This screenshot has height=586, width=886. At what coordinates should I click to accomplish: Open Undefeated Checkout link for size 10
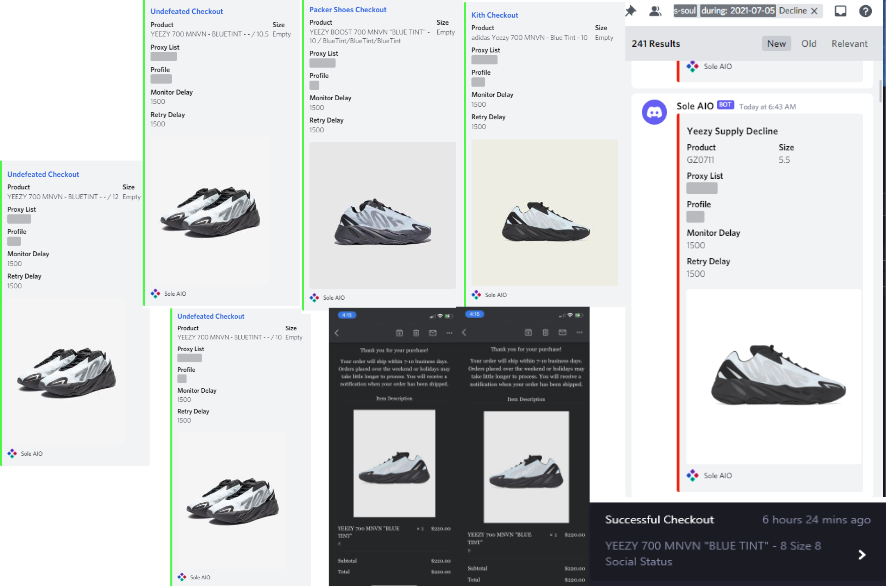[x=211, y=316]
